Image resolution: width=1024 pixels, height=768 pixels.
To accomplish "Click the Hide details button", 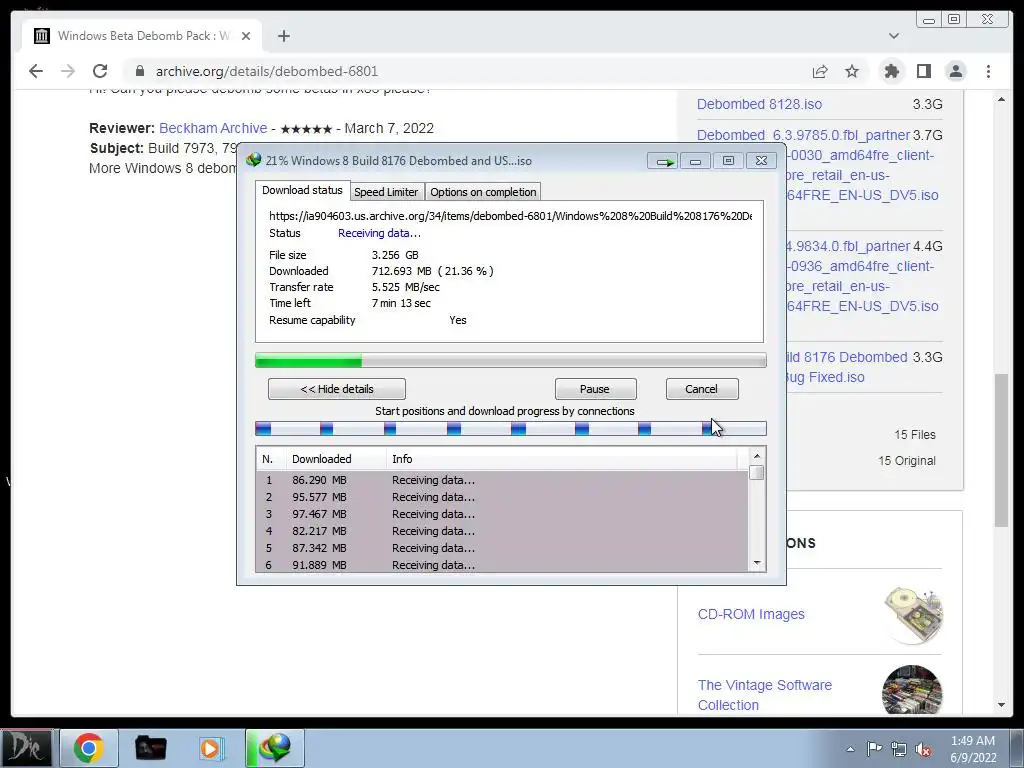I will pyautogui.click(x=337, y=389).
